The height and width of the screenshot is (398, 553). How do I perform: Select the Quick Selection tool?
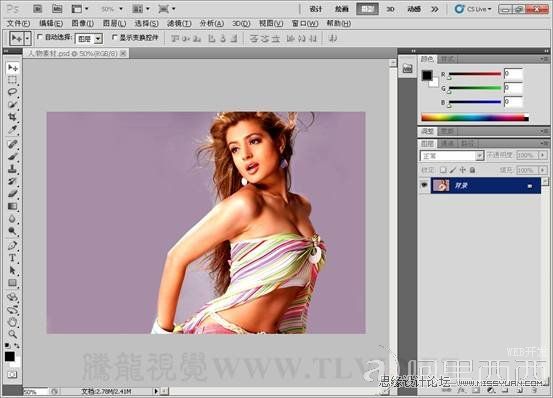(x=13, y=104)
